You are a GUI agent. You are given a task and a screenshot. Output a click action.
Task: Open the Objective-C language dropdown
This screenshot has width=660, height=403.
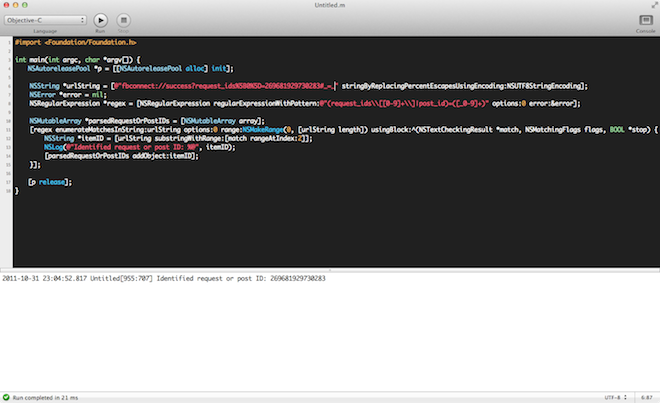(x=45, y=20)
